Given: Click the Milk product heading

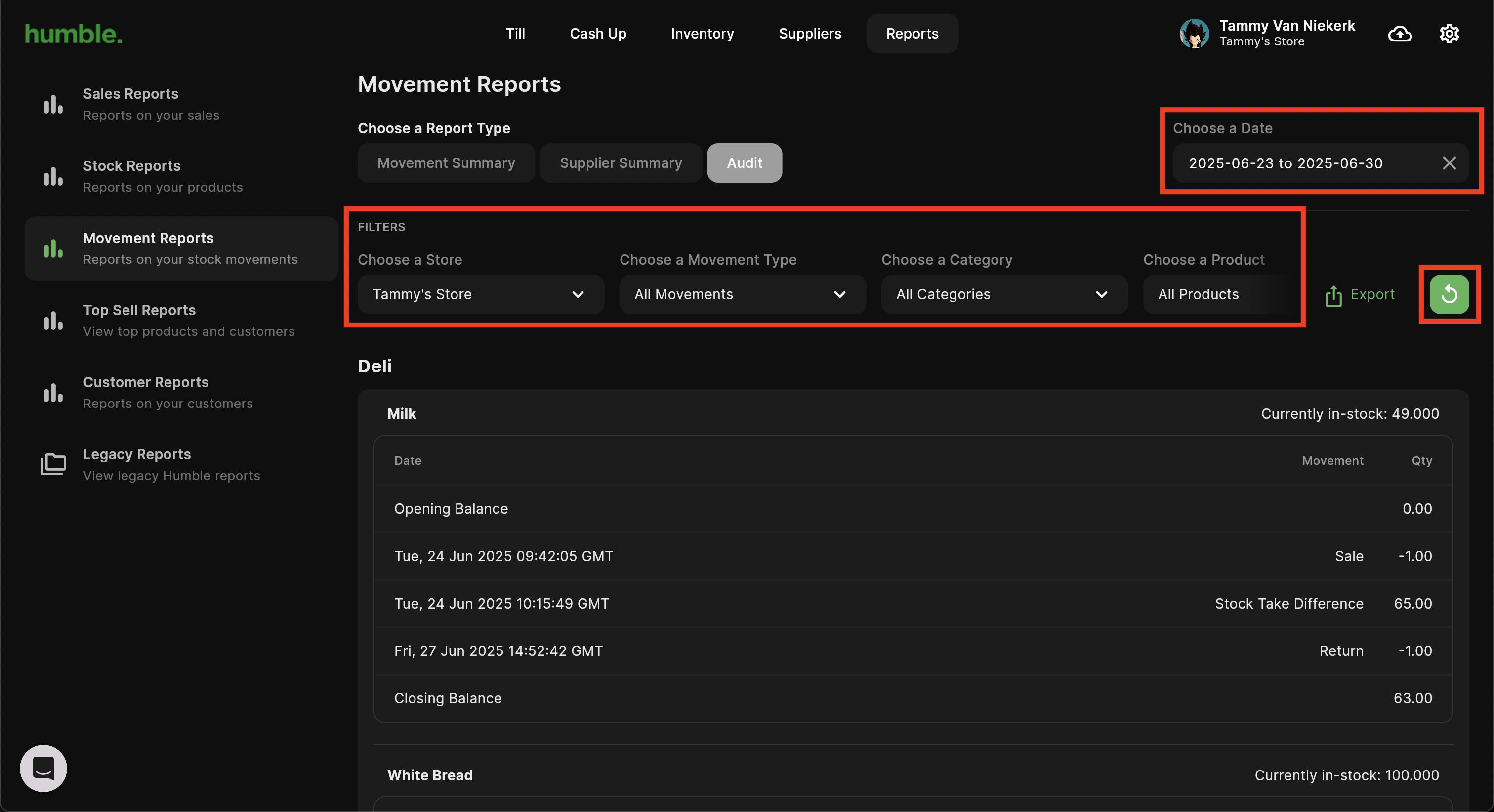Looking at the screenshot, I should [x=401, y=414].
